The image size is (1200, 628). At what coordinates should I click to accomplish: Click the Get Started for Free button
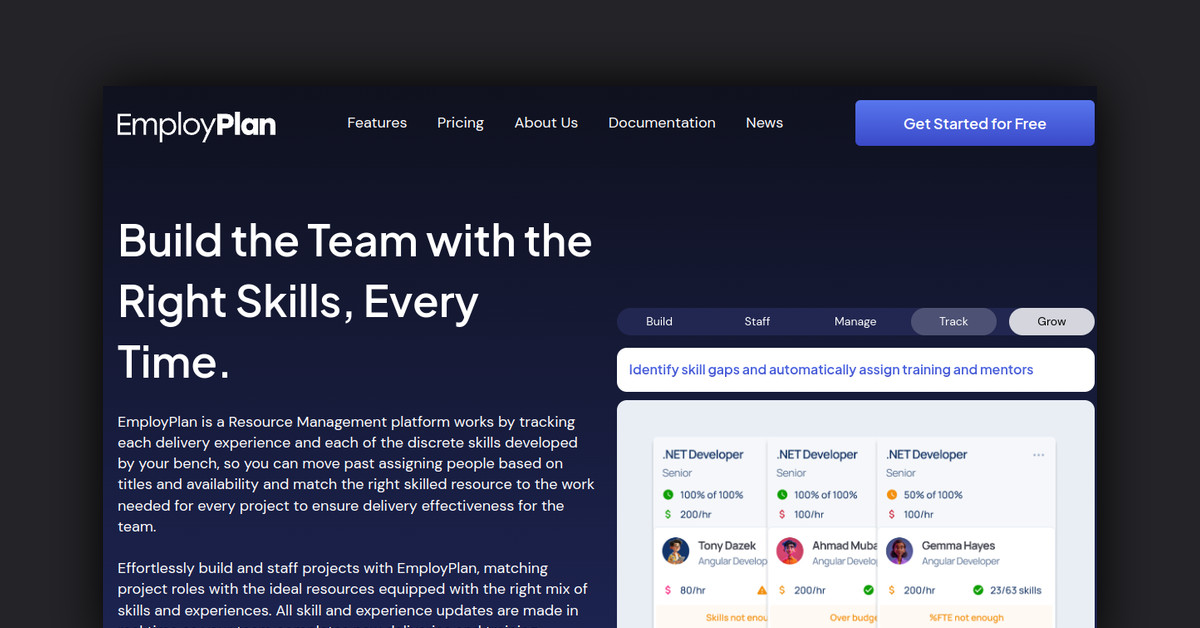(974, 124)
